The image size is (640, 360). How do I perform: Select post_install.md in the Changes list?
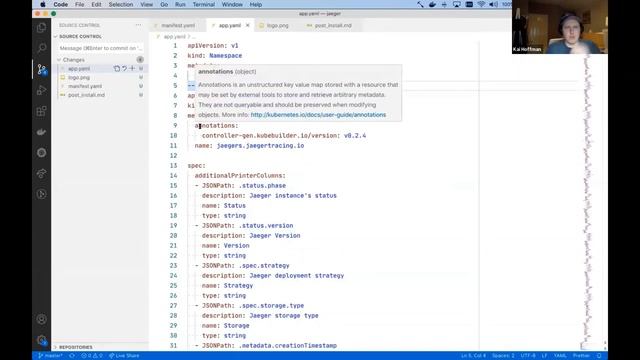click(87, 95)
